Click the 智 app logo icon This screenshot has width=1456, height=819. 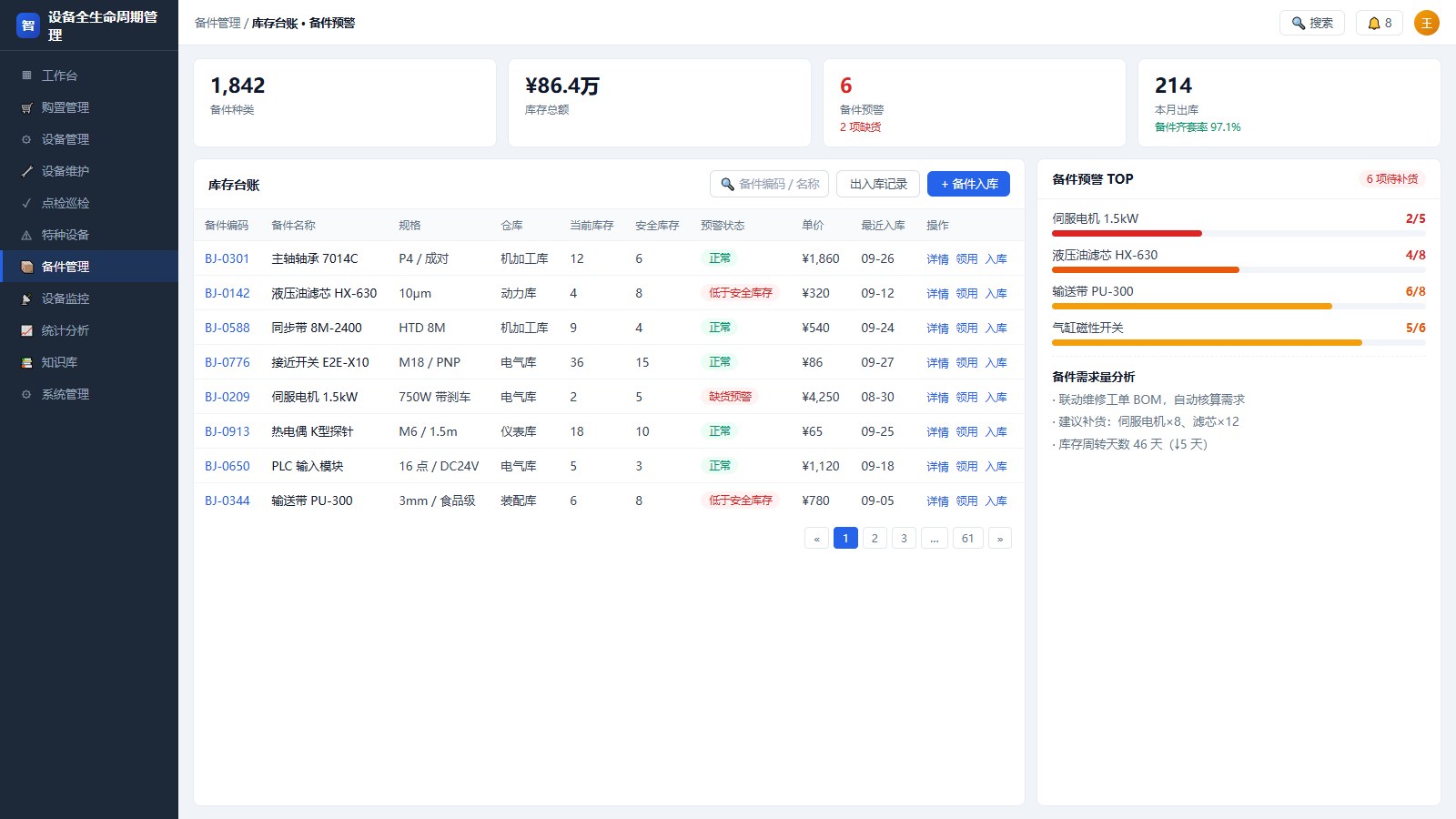point(28,25)
